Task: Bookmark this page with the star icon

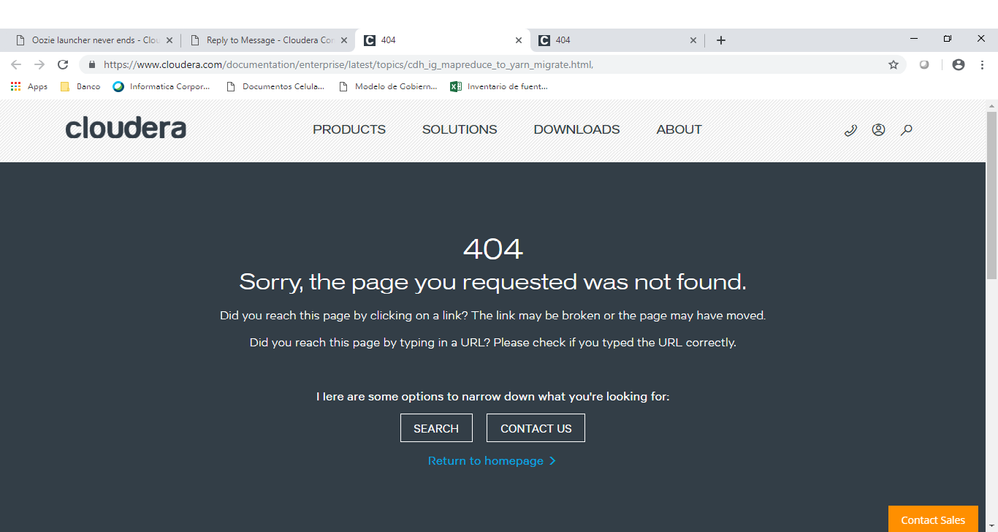Action: pos(894,64)
